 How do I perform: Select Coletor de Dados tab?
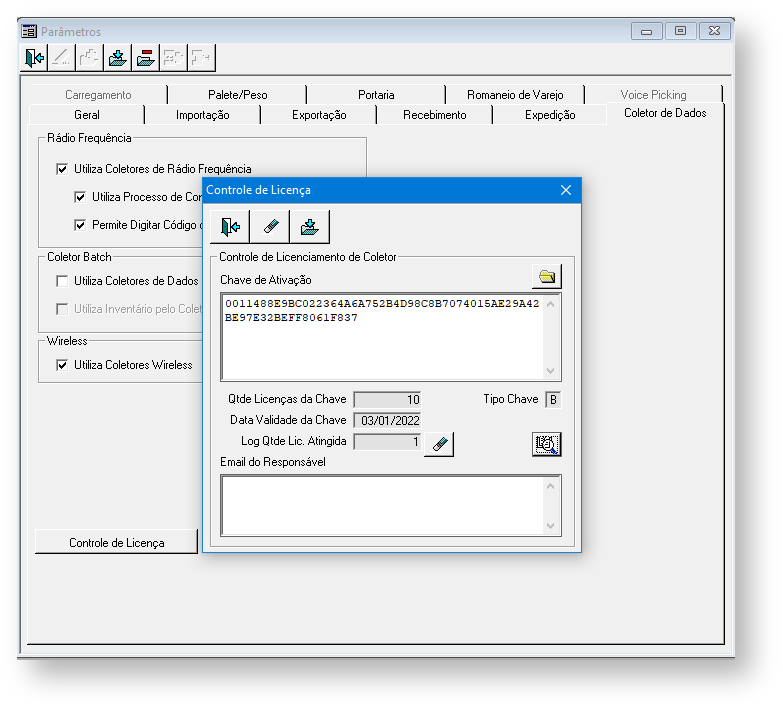[665, 113]
